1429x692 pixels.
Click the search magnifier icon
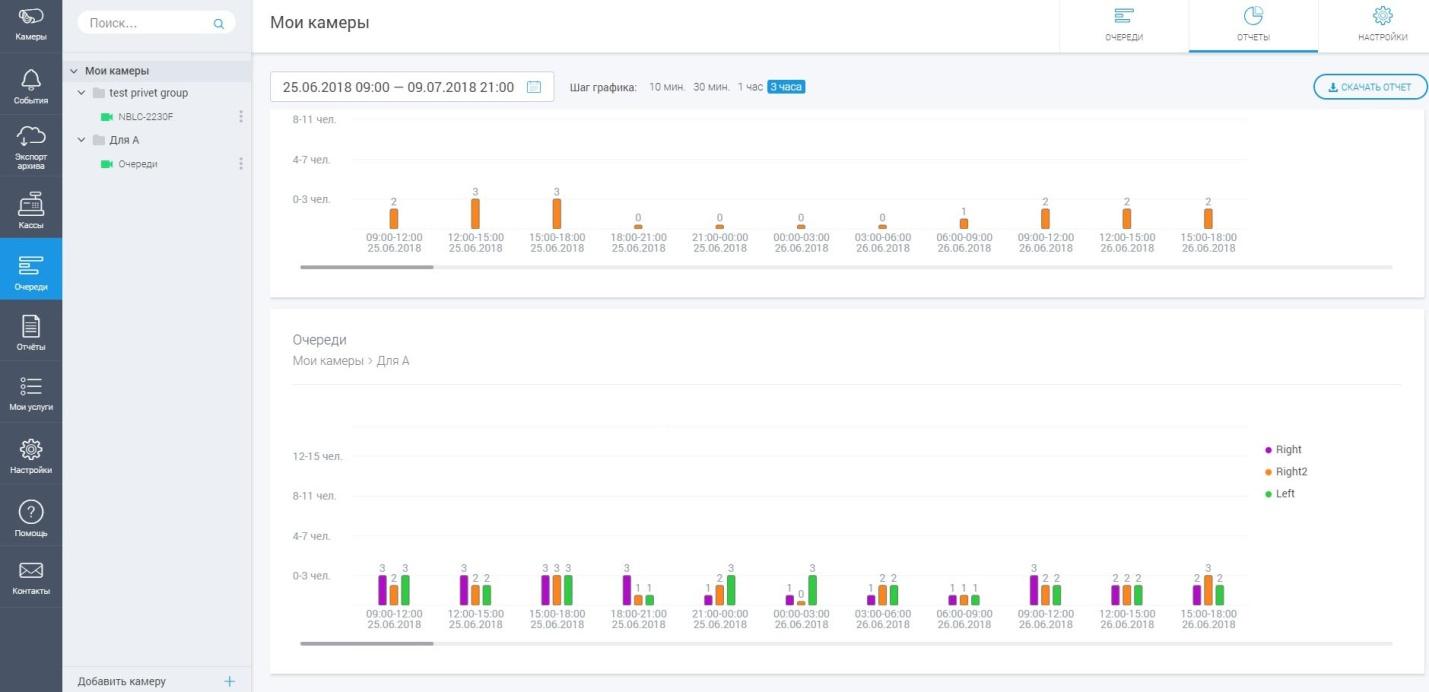219,23
